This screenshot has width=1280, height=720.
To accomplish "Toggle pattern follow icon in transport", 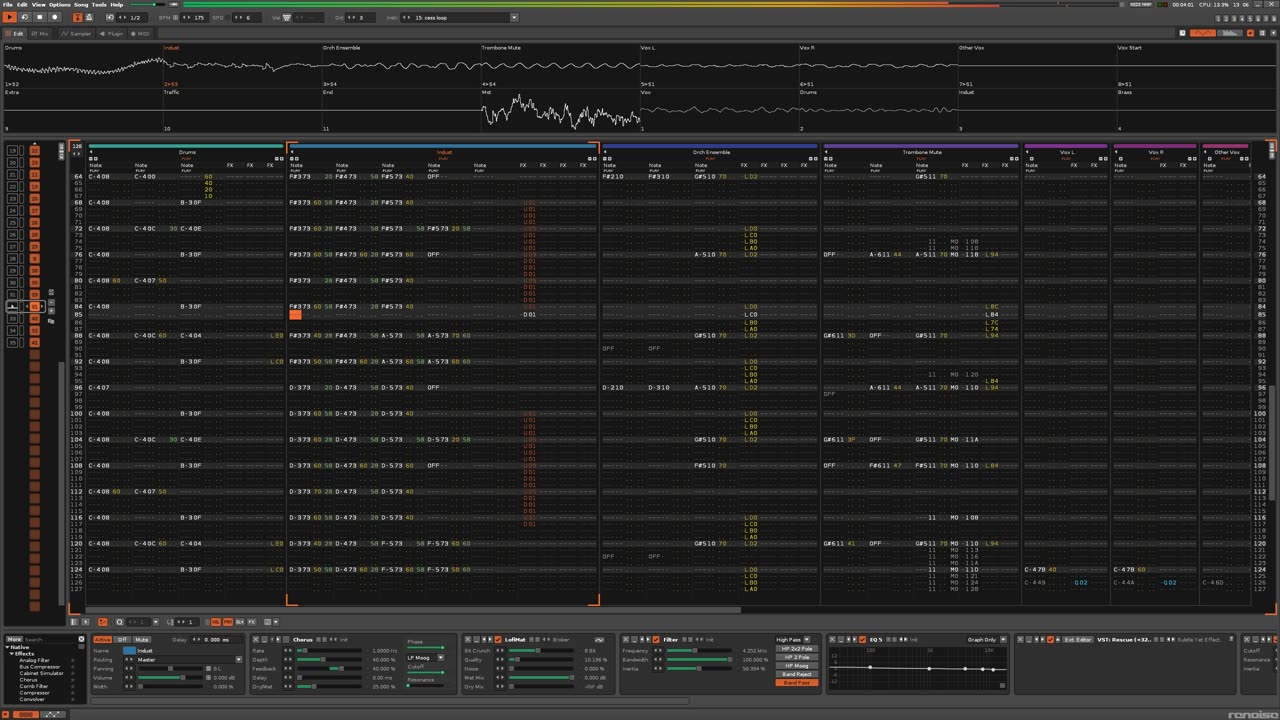I will point(77,17).
